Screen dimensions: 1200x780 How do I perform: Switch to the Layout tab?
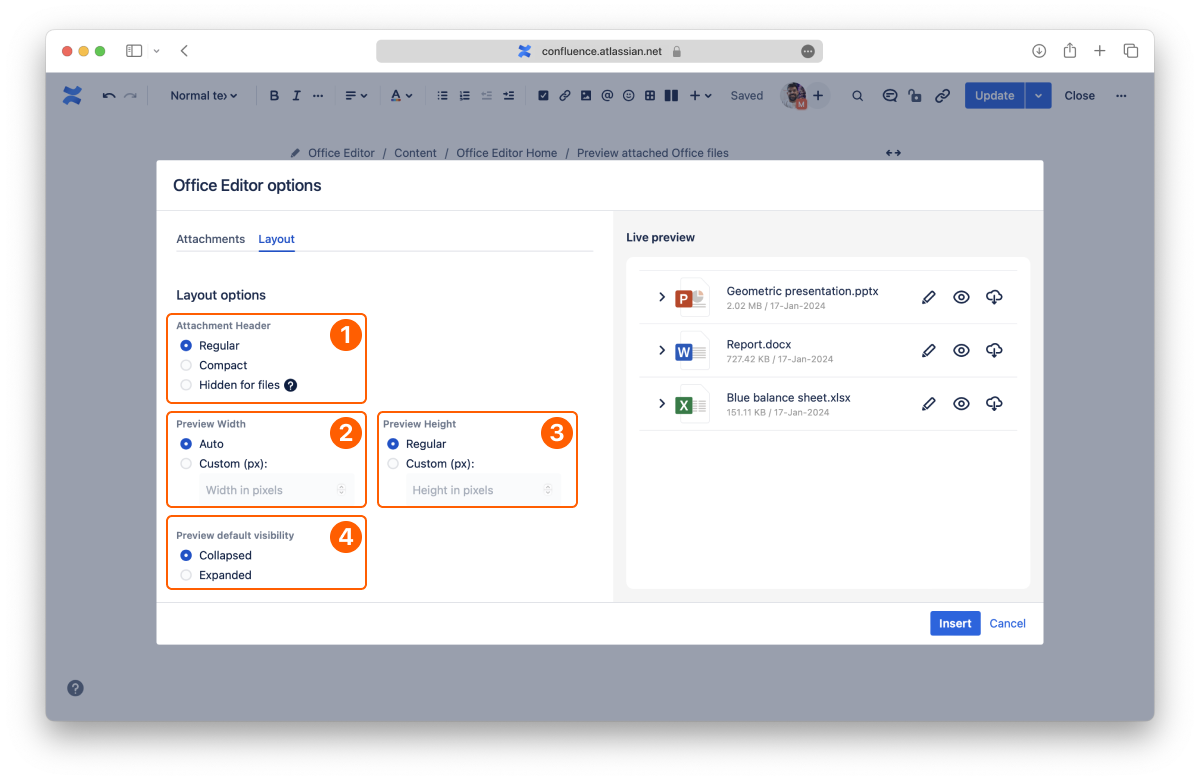click(276, 239)
